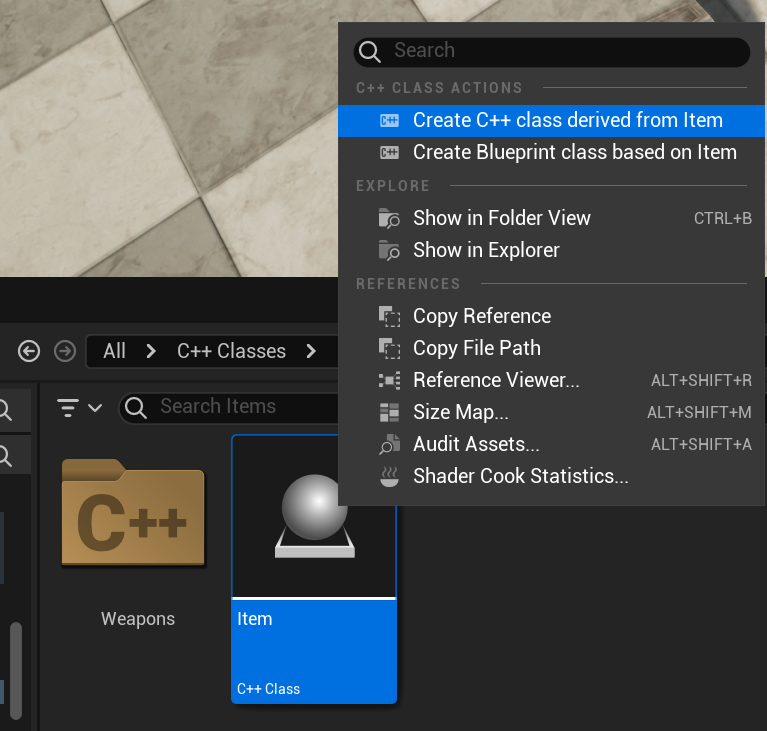
Task: Click the All breadcrumb path
Action: [114, 351]
